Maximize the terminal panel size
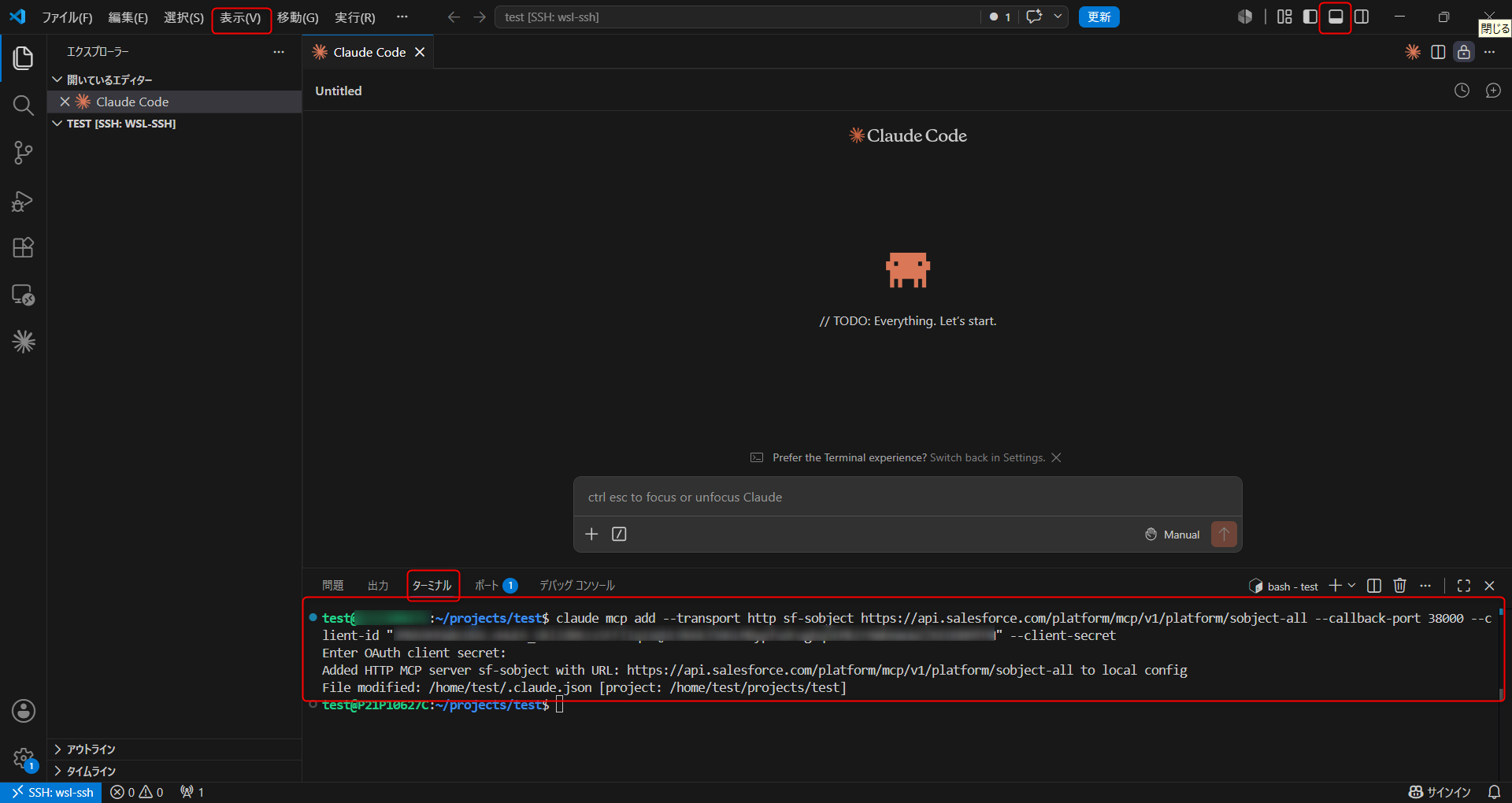 [1464, 586]
